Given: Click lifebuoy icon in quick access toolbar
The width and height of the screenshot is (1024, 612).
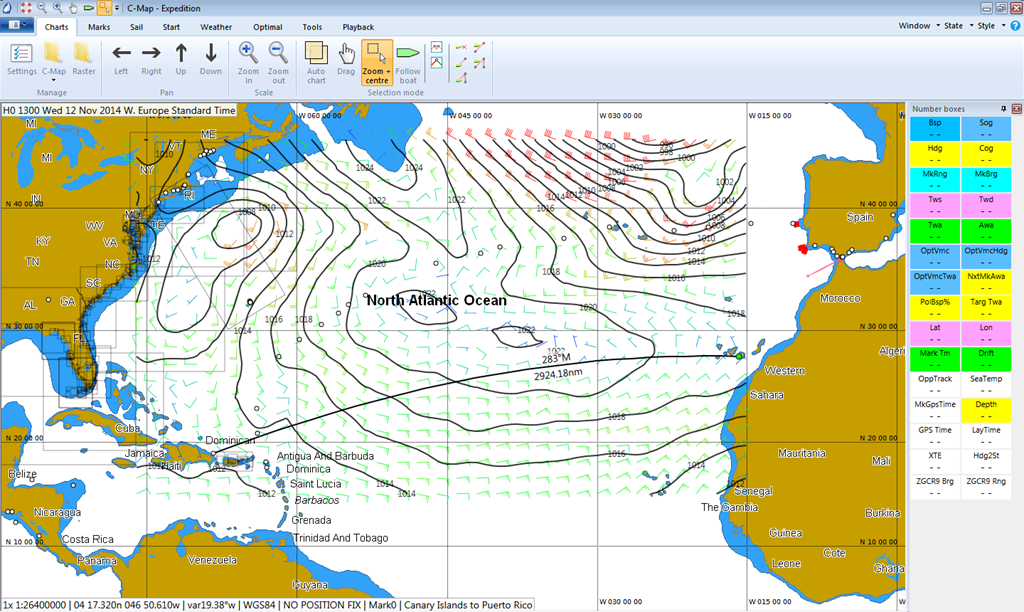Looking at the screenshot, I should 25,8.
